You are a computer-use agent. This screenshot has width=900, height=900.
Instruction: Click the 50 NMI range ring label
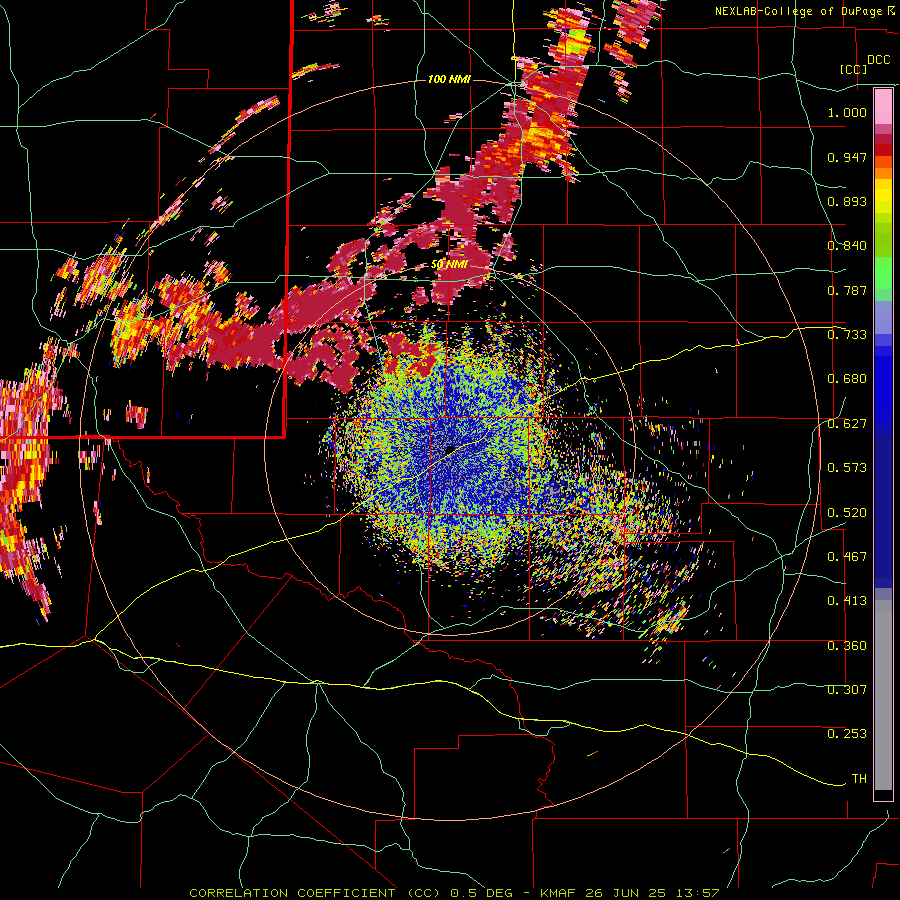(x=449, y=265)
